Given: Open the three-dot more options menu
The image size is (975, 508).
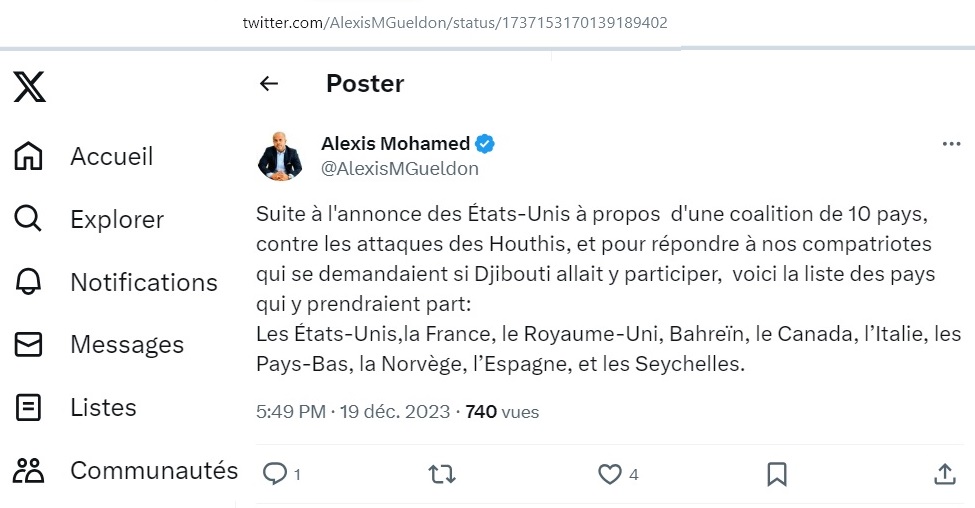Looking at the screenshot, I should pos(951,144).
